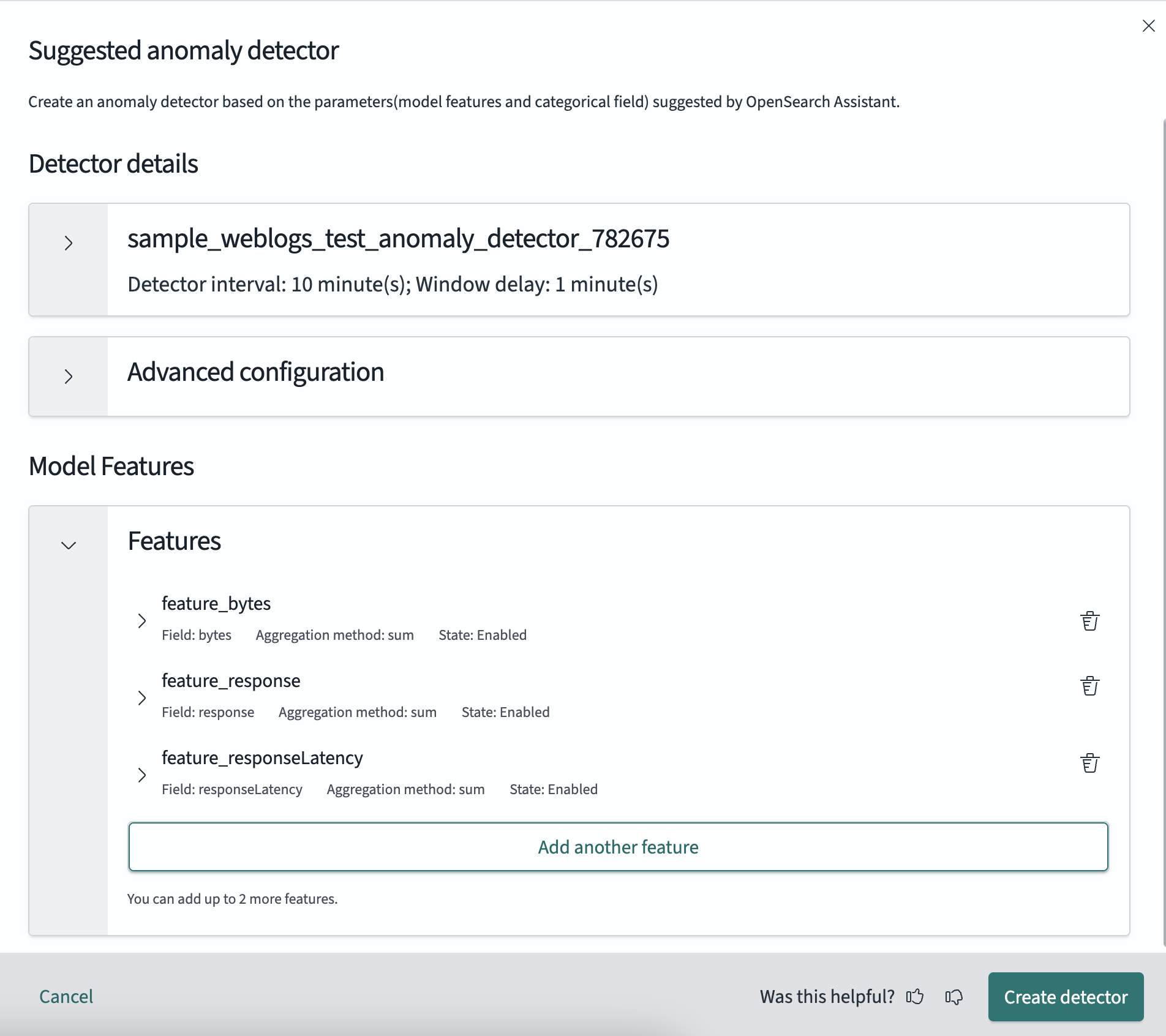Click Create detector
1166x1036 pixels.
(1065, 997)
